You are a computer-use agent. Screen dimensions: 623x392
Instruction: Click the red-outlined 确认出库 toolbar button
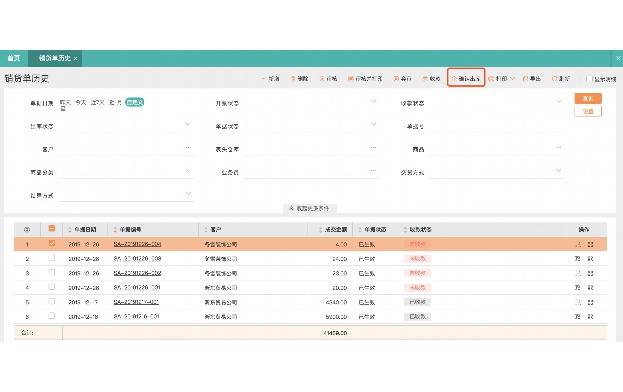click(466, 78)
